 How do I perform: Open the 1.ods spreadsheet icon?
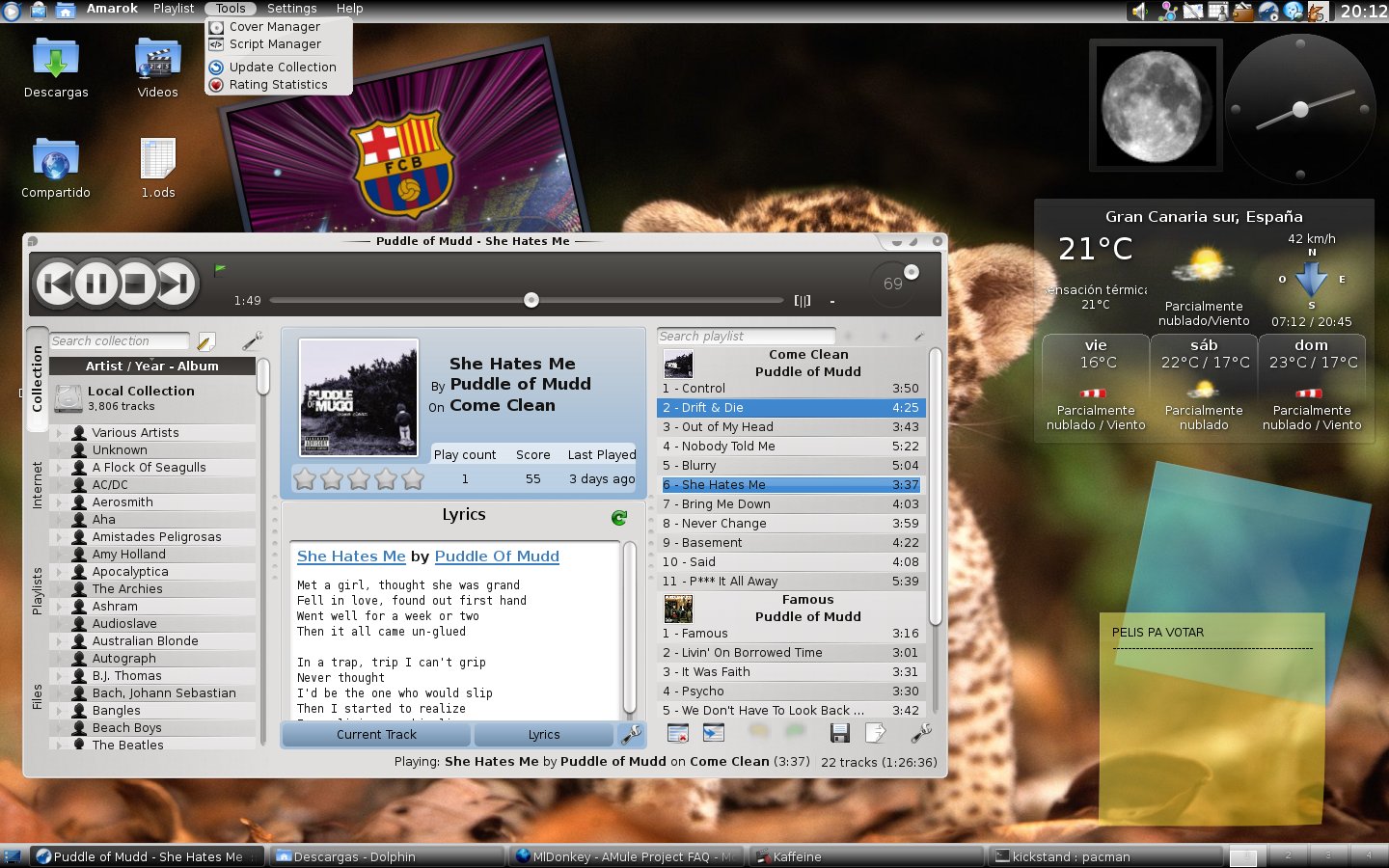[x=158, y=169]
